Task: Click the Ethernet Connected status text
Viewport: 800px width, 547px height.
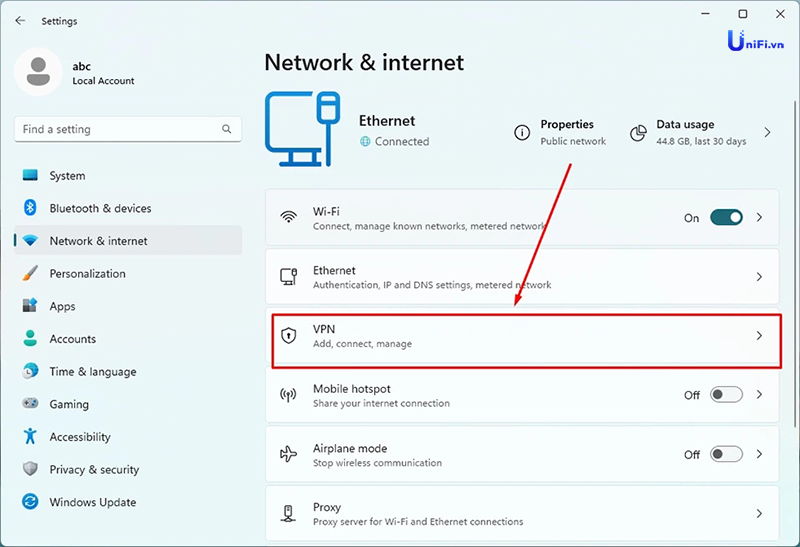Action: click(x=402, y=141)
